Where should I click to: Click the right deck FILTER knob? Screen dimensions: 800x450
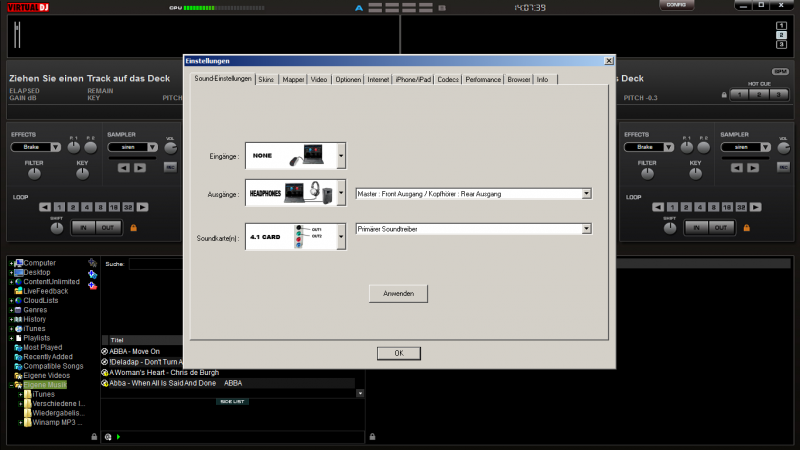click(x=647, y=174)
